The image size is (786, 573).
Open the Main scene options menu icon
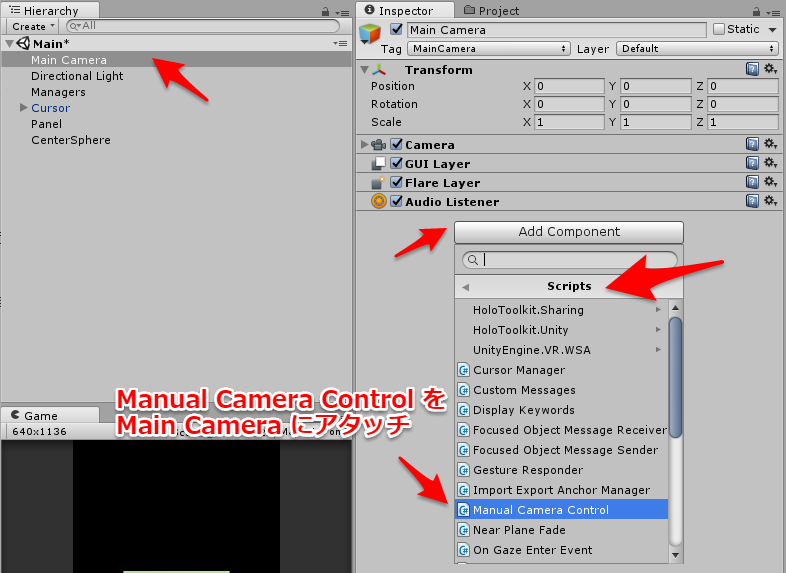[340, 44]
